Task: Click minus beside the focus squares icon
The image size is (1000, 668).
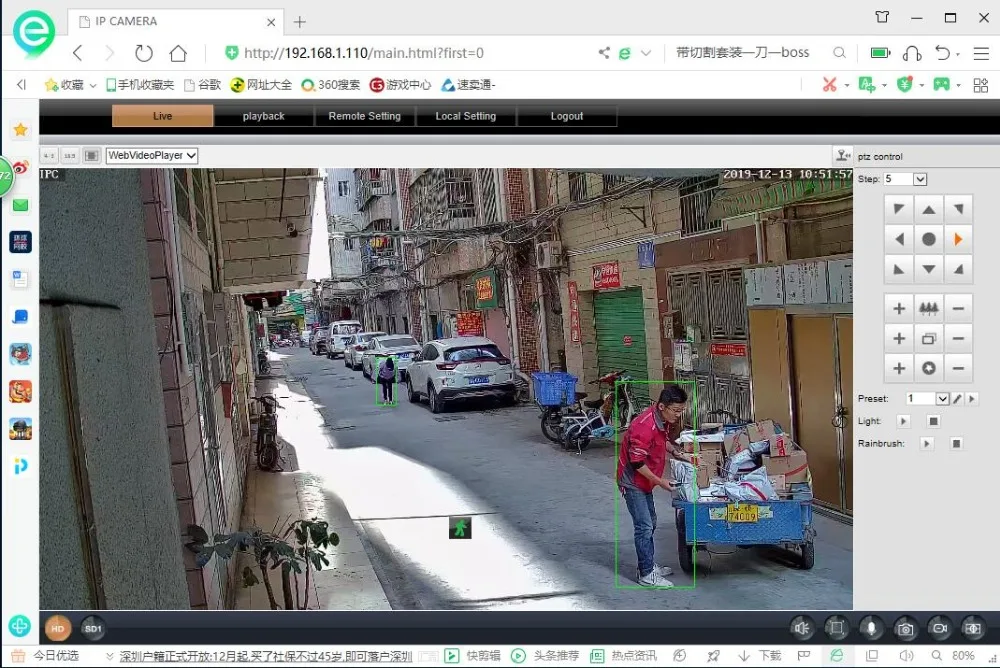Action: [x=958, y=339]
